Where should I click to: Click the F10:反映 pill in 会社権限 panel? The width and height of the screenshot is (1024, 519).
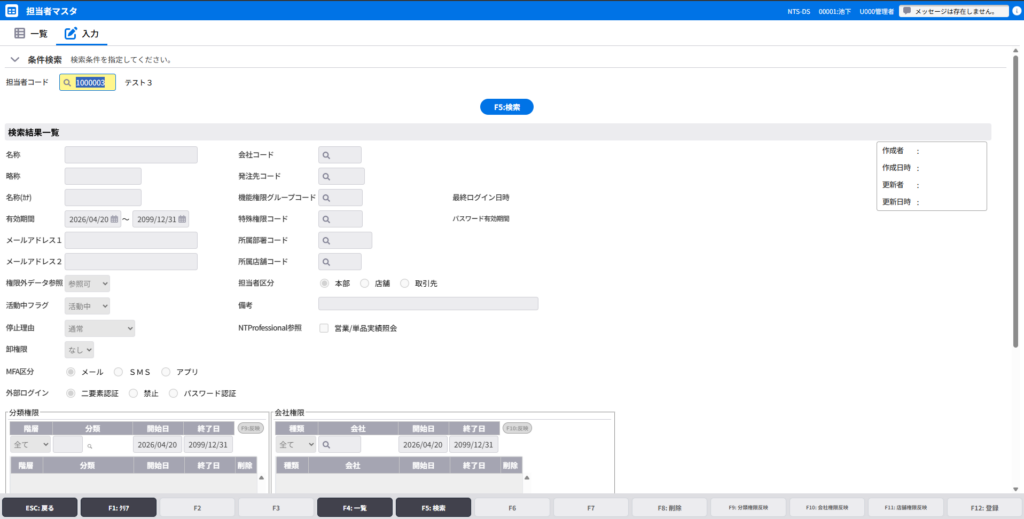[x=517, y=428]
